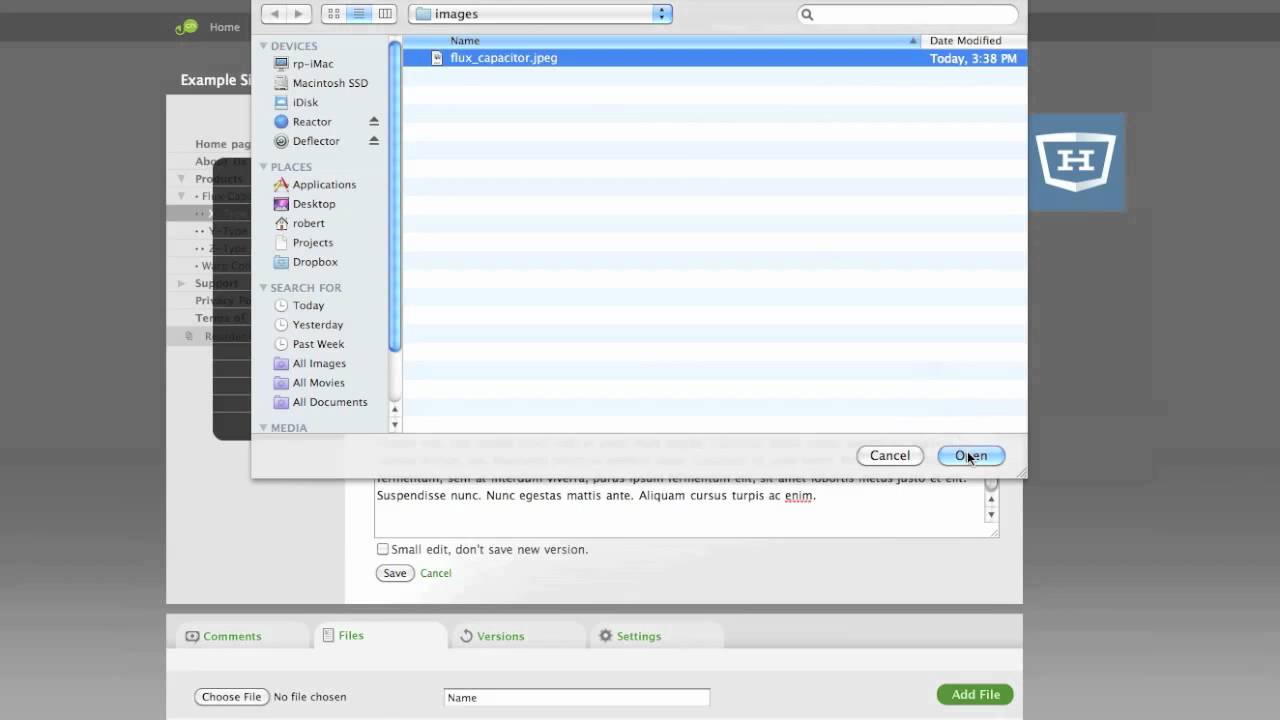Eject the Reactor volume

[x=374, y=122]
